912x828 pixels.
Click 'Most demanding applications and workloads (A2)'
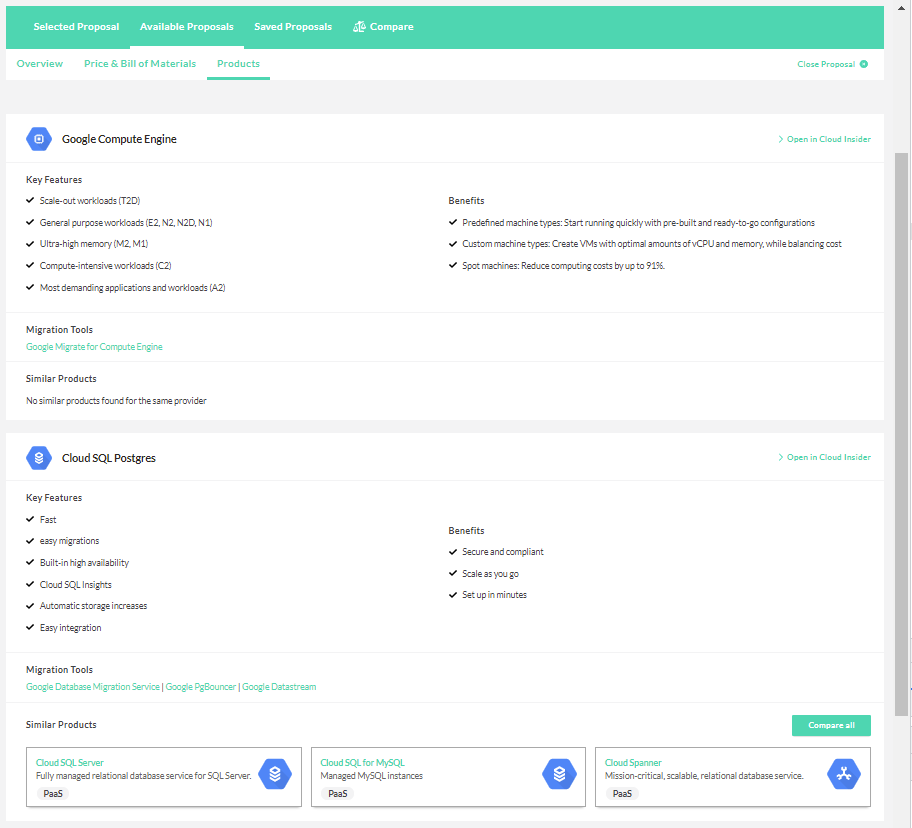[133, 287]
